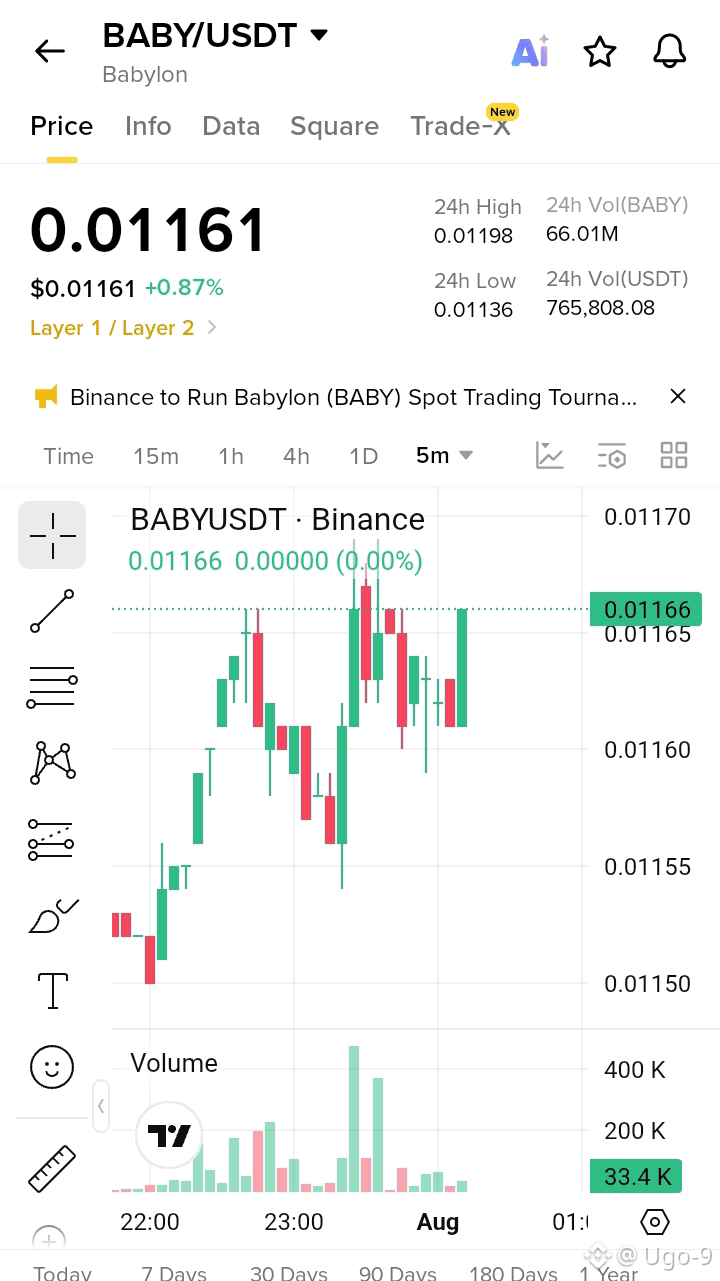Click the 24h Low value 0.01136

coord(473,310)
